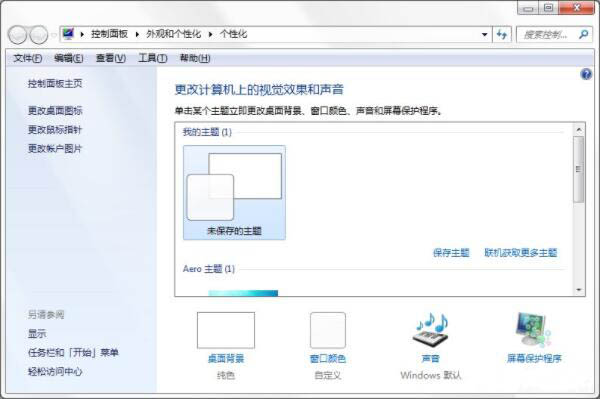Open the 文件(F) menu
Viewport: 600px width, 399px height.
click(x=28, y=58)
